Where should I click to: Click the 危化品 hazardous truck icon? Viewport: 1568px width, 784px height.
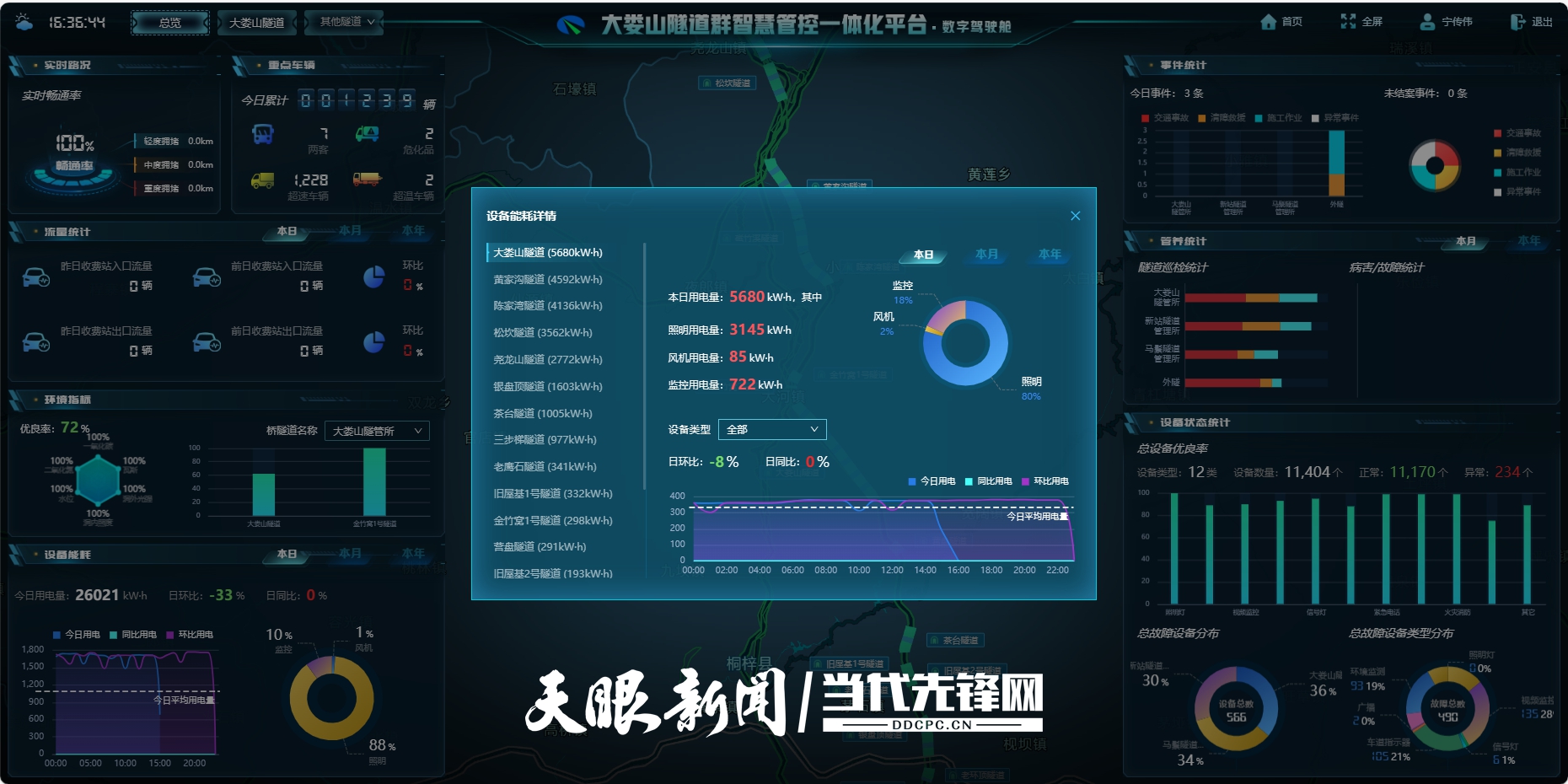[x=367, y=133]
